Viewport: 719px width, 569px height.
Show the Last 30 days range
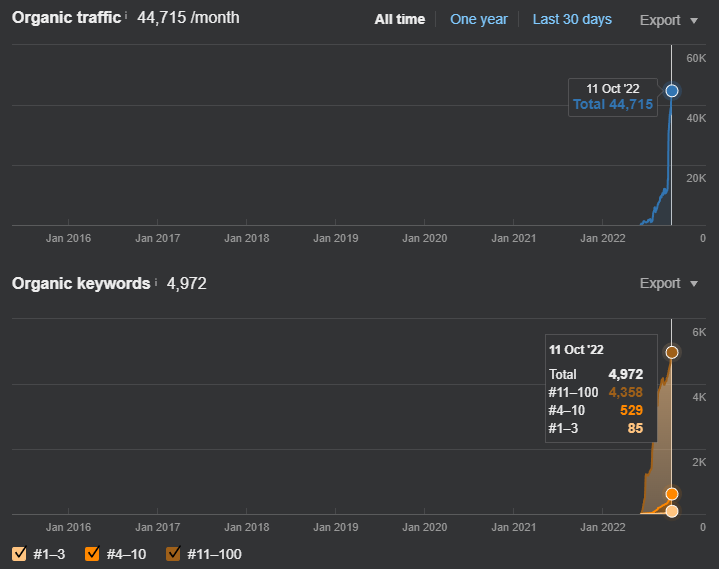coord(572,19)
